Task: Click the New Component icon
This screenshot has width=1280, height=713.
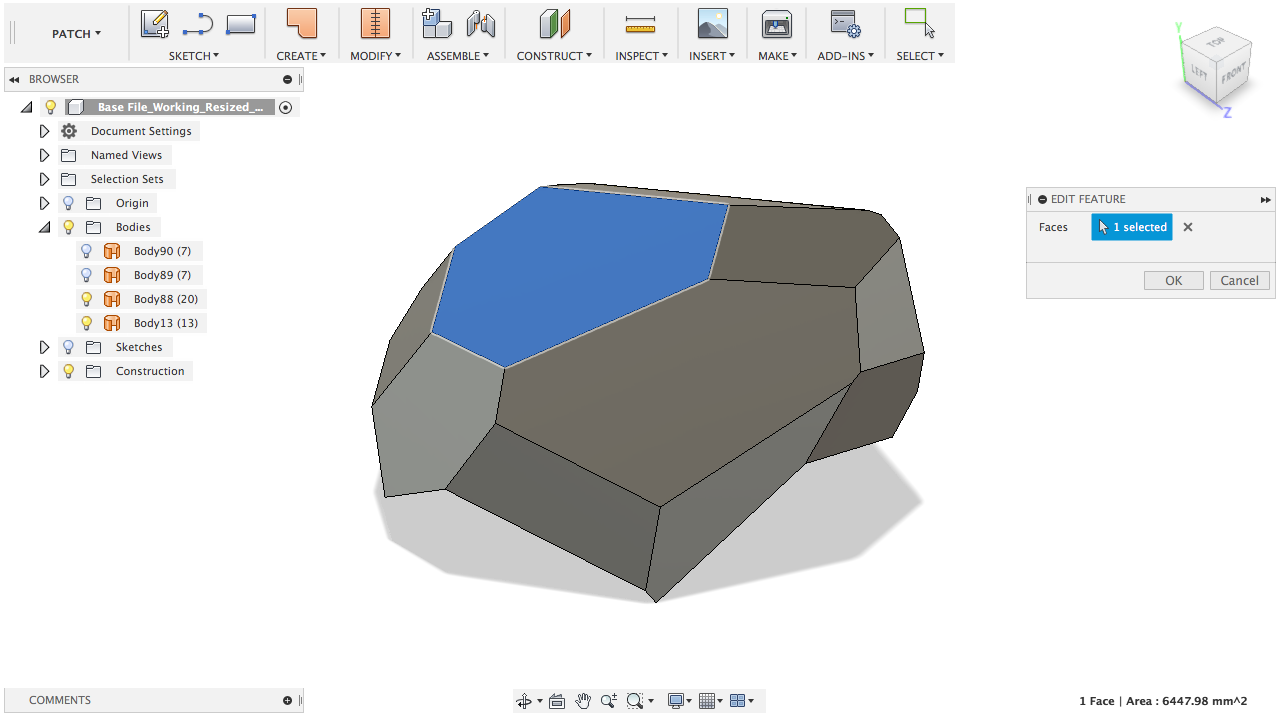Action: click(x=437, y=24)
